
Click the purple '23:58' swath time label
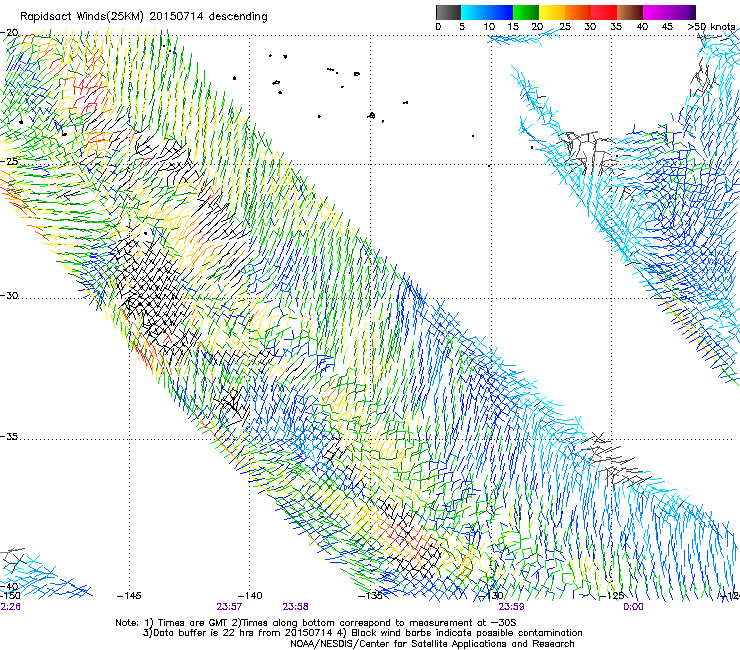click(x=295, y=607)
